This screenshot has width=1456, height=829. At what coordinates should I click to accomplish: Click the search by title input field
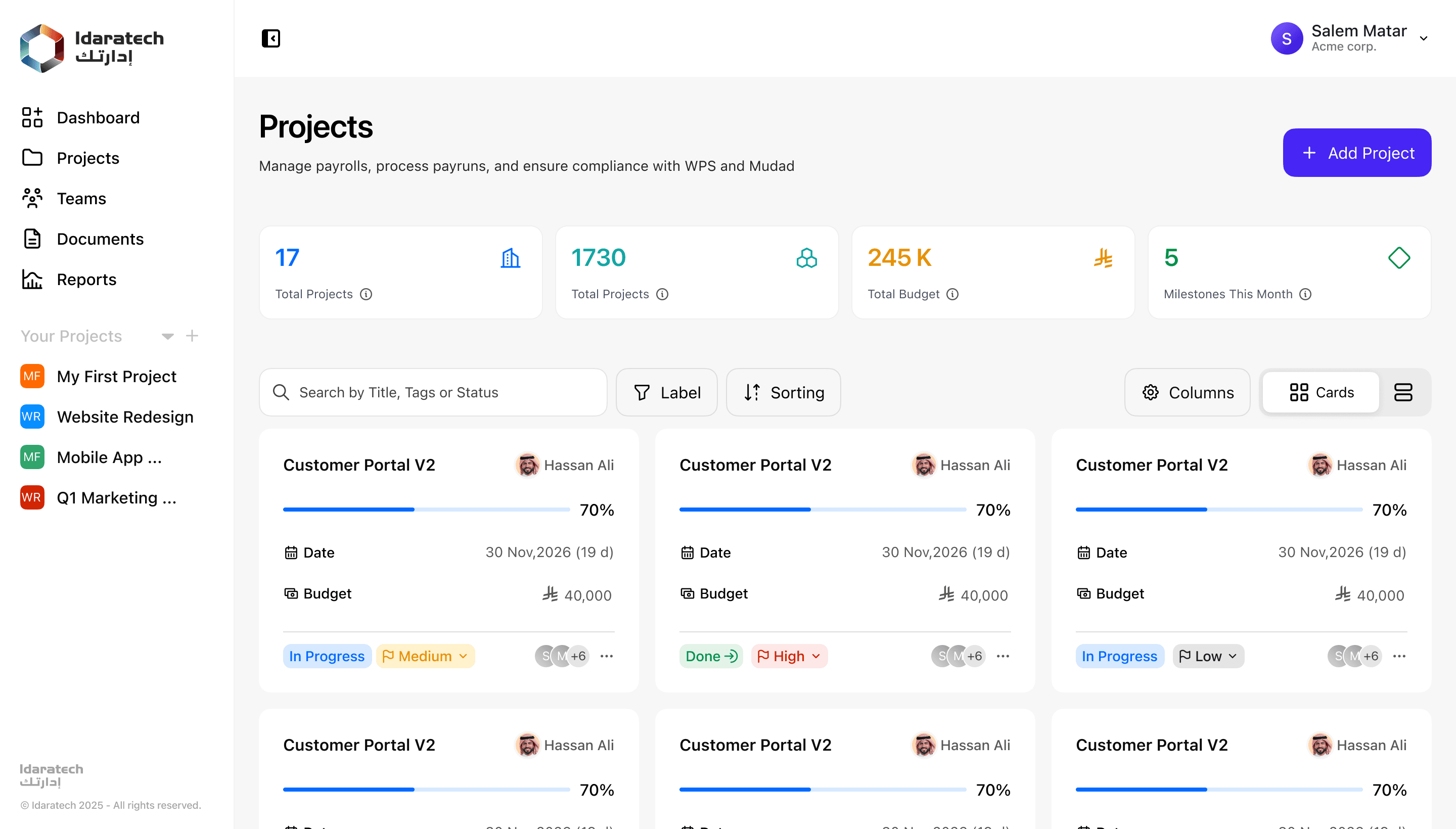(x=433, y=392)
